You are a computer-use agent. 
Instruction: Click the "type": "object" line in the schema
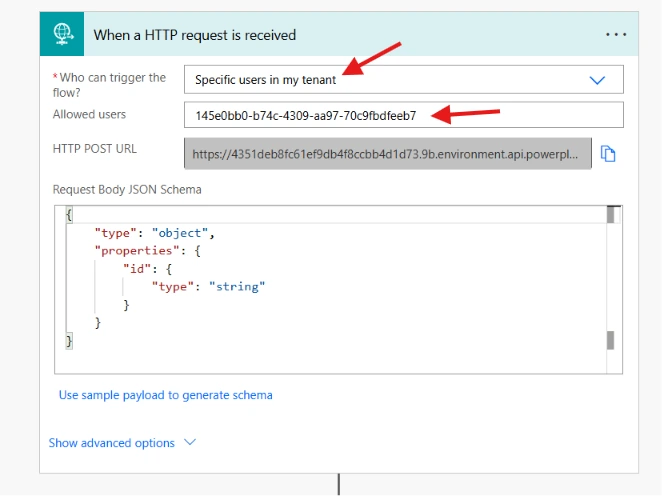[155, 233]
